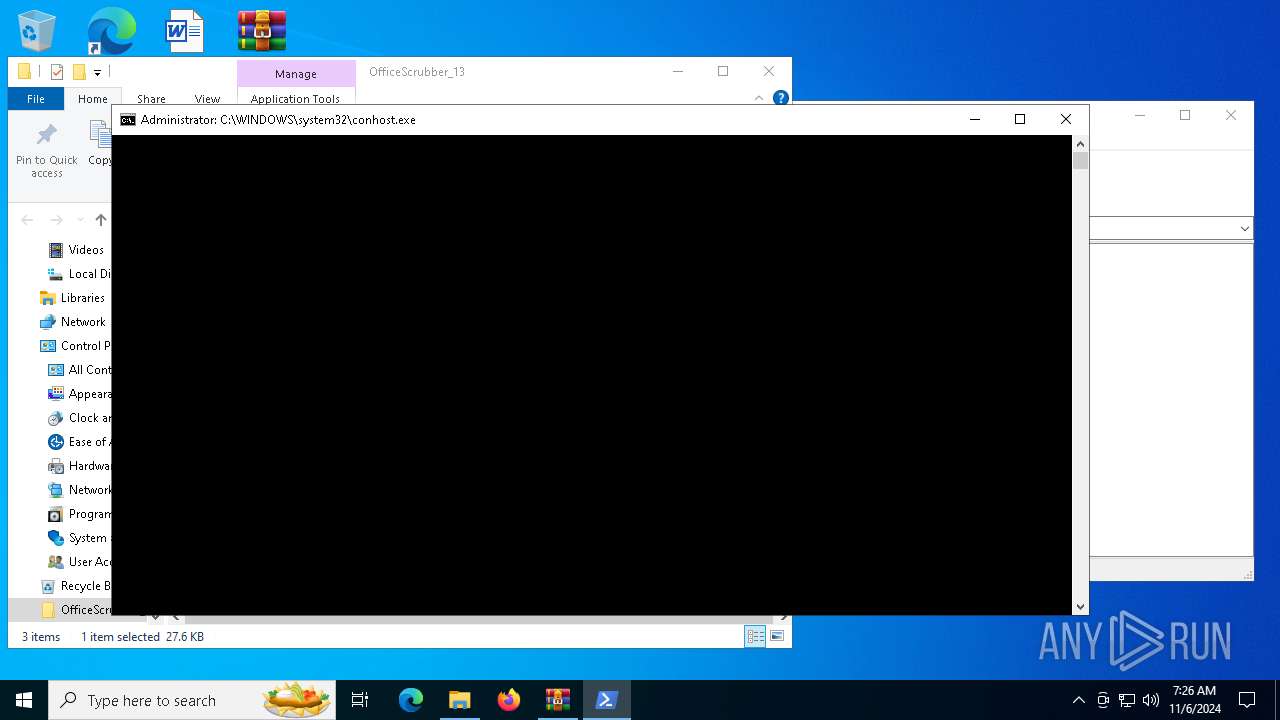This screenshot has width=1280, height=720.
Task: Open Edge from the taskbar
Action: point(411,700)
